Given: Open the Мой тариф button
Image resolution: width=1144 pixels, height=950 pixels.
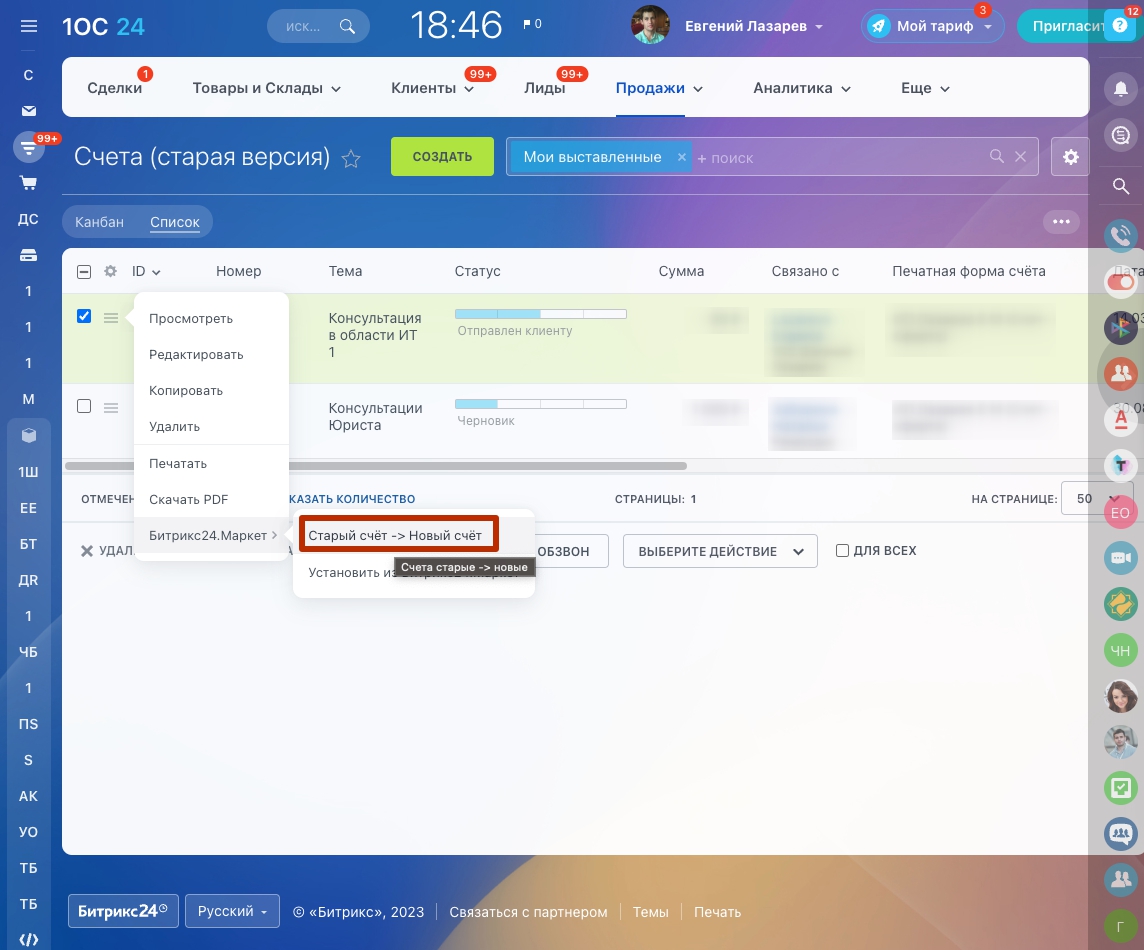Looking at the screenshot, I should click(x=932, y=26).
